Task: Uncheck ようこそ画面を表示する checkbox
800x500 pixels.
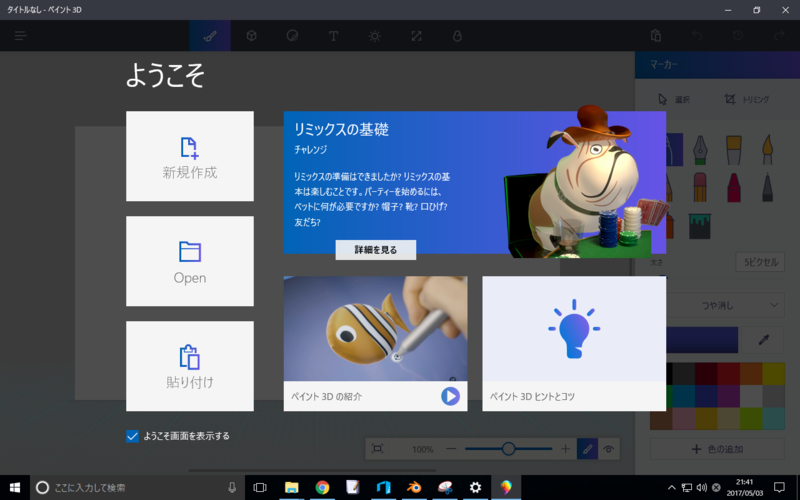Action: click(x=132, y=436)
